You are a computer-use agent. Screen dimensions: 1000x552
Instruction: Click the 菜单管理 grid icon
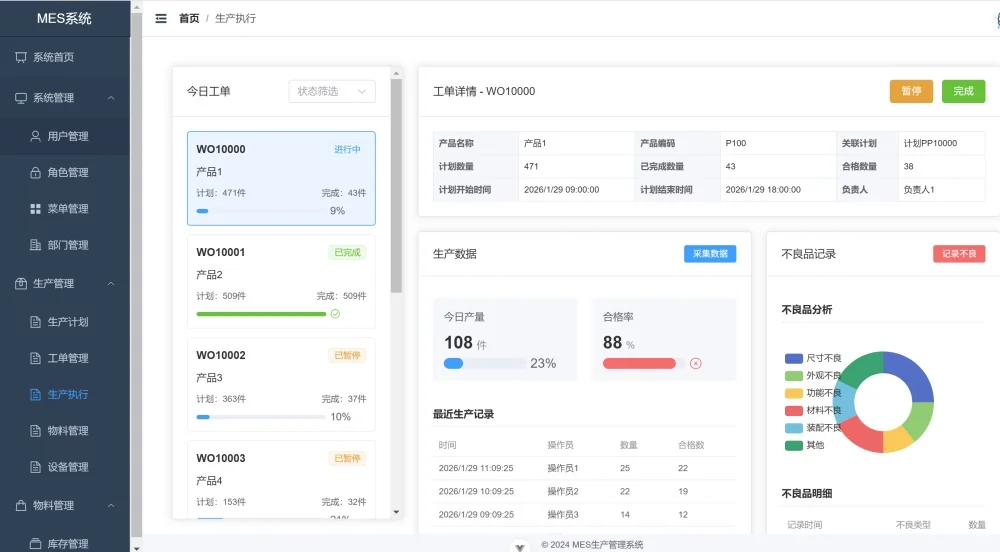coord(36,209)
